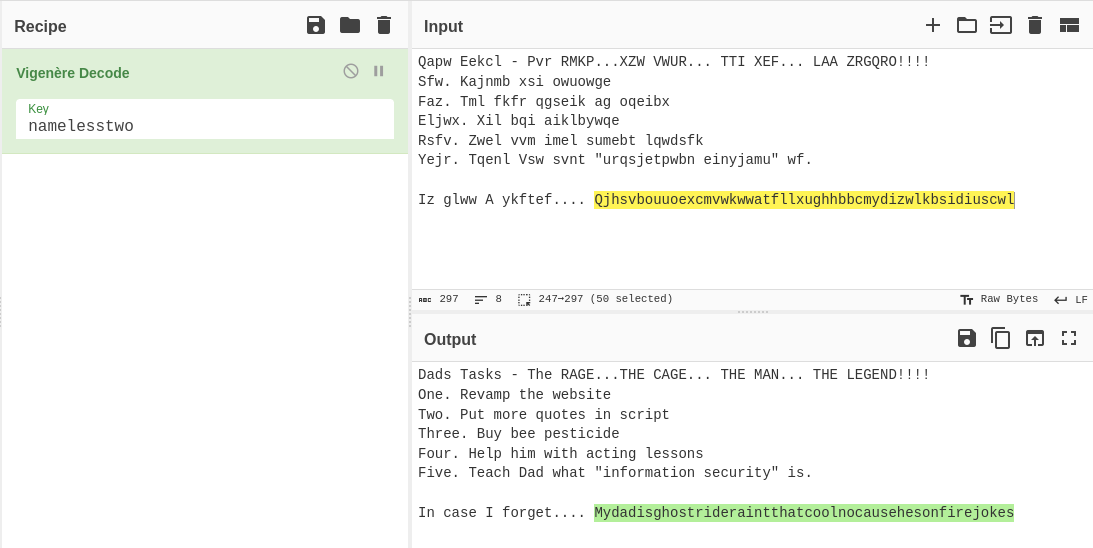Open a file as input
Viewport: 1093px width, 548px height.
pos(1001,25)
